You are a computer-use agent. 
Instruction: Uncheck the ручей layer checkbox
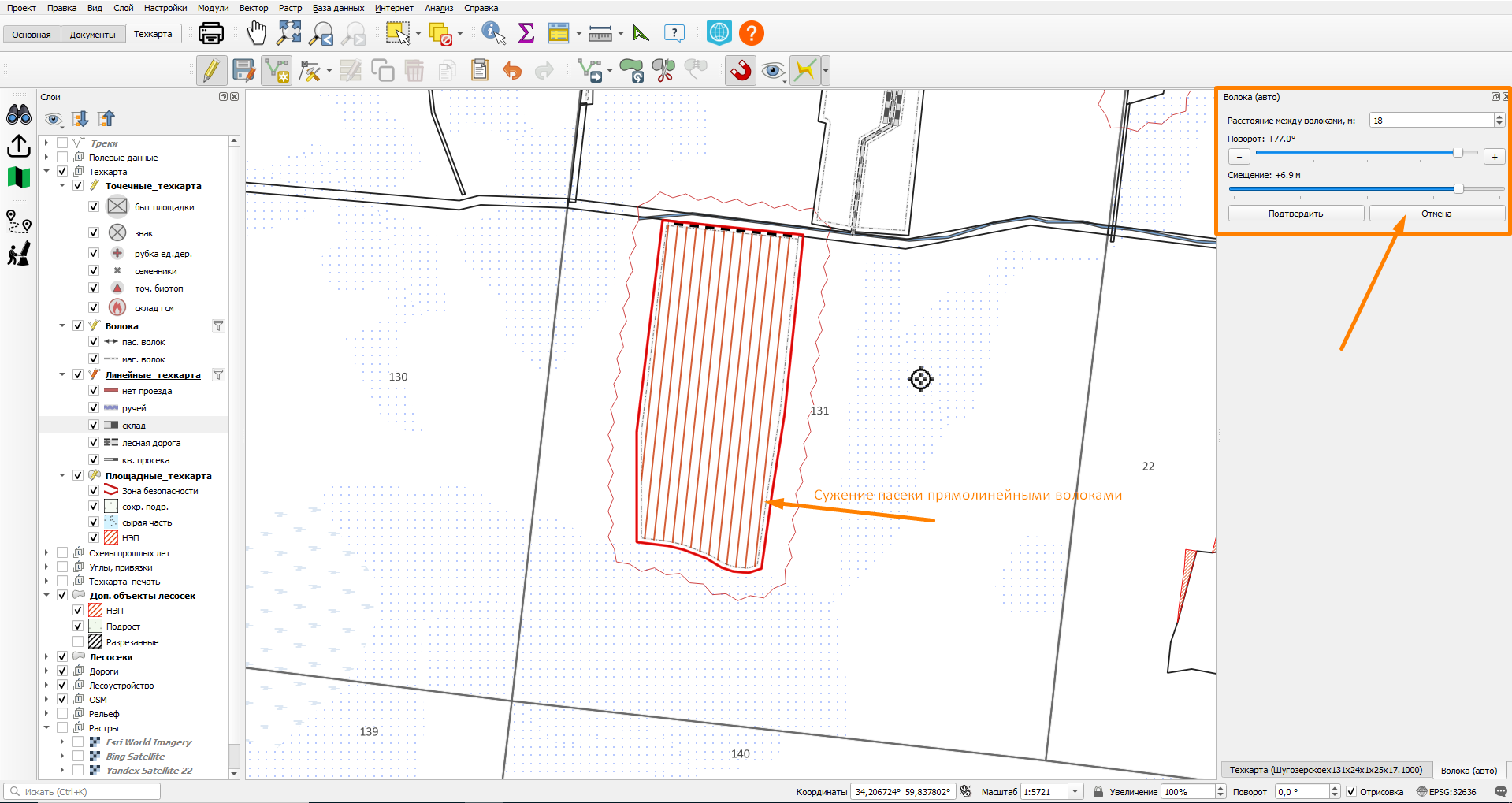coord(94,408)
